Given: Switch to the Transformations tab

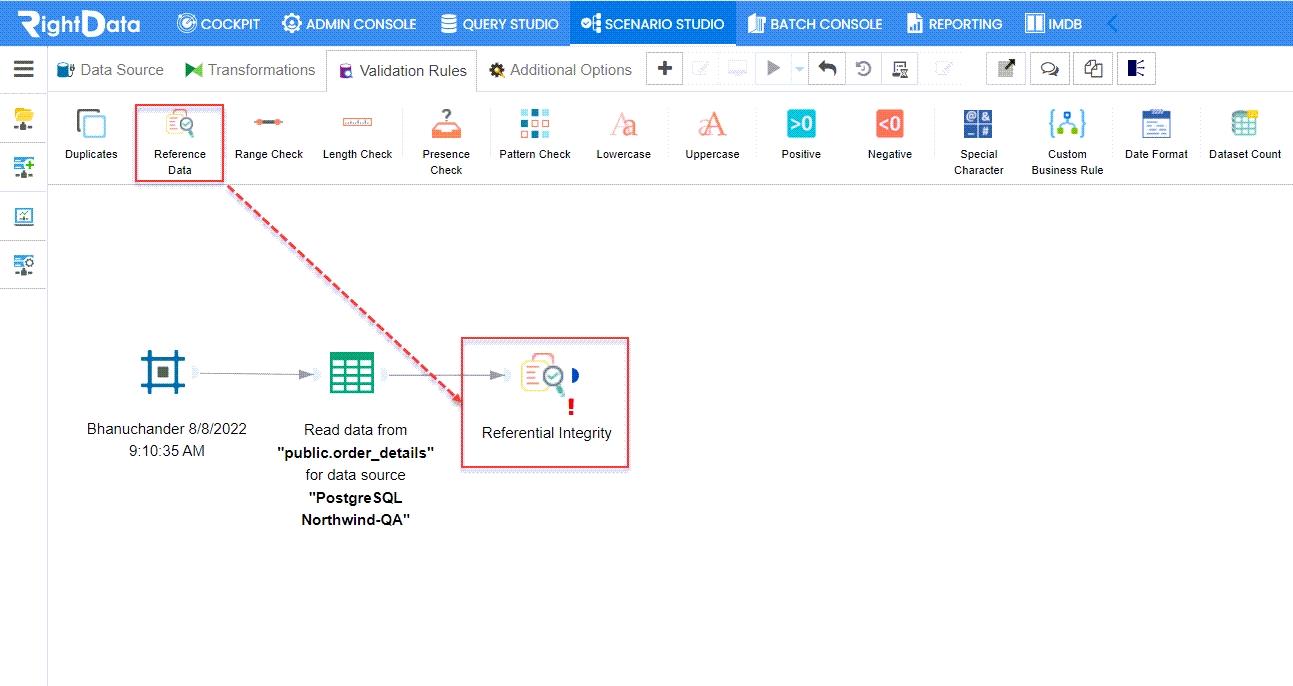Looking at the screenshot, I should [250, 70].
